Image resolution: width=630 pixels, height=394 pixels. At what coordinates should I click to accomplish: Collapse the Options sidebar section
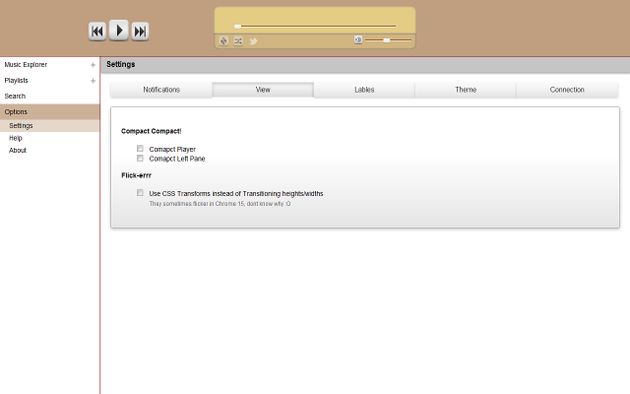[50, 112]
